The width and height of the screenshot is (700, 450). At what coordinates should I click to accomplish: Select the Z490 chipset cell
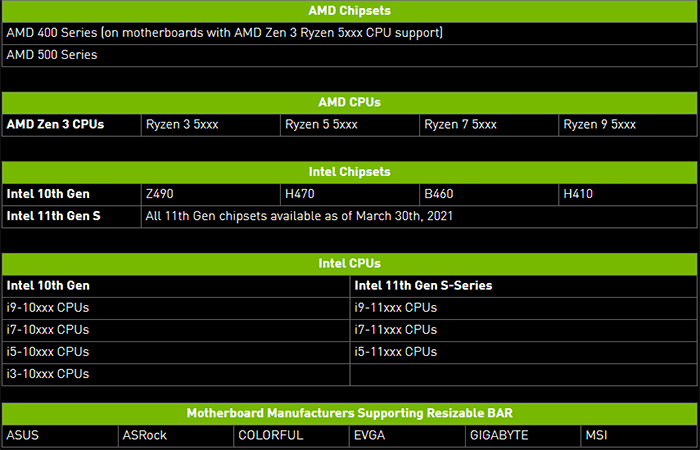[211, 195]
